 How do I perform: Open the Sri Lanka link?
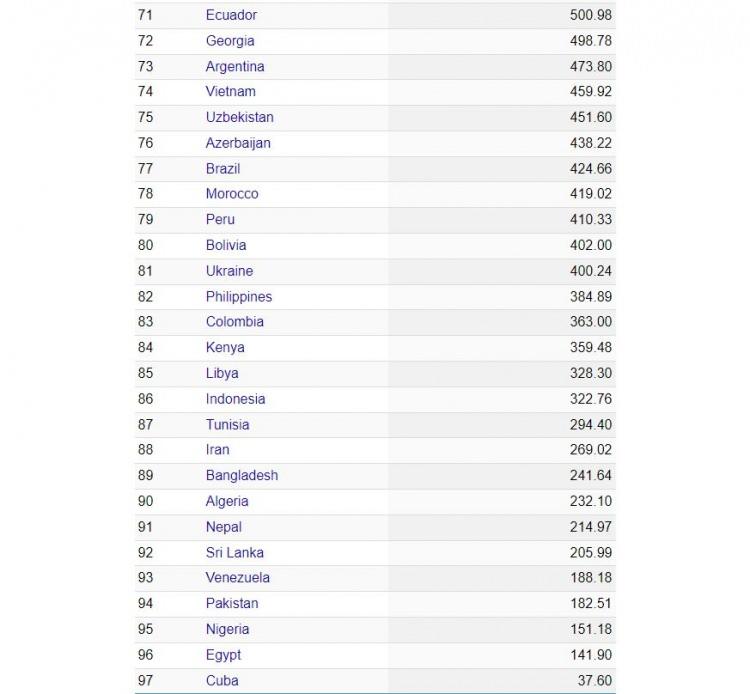click(x=234, y=553)
